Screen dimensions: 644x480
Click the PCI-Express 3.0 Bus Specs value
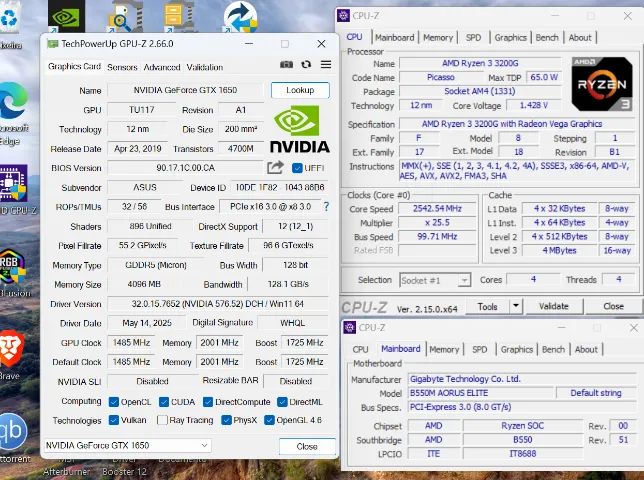tap(522, 407)
